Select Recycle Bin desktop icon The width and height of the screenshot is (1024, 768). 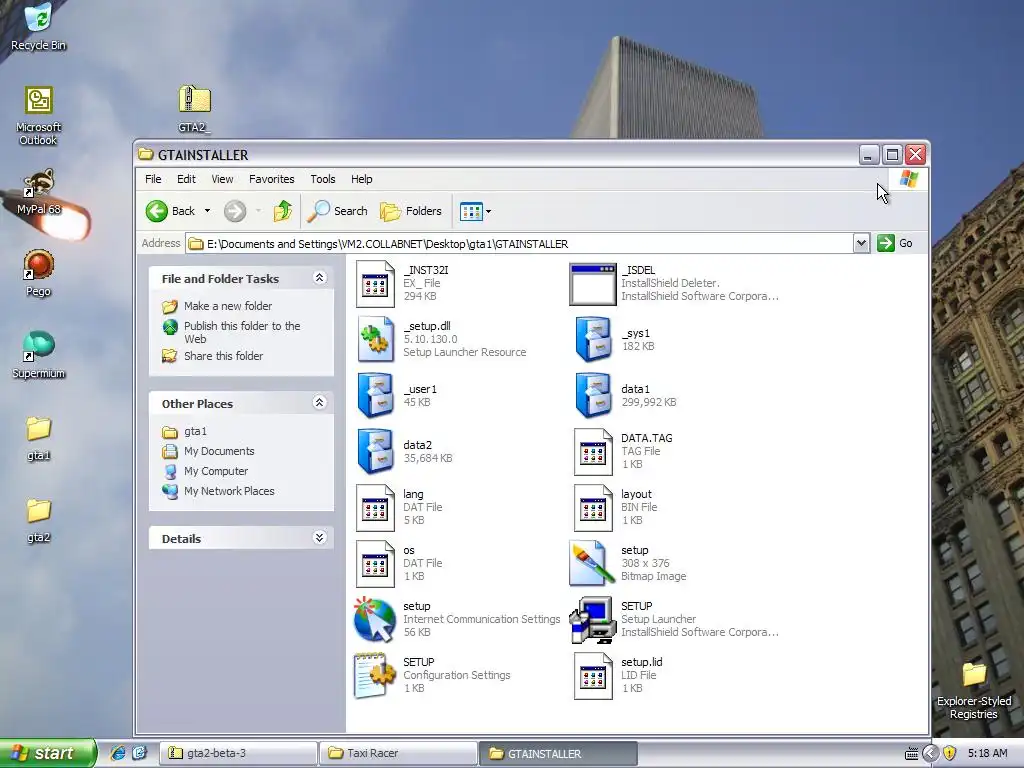(39, 26)
